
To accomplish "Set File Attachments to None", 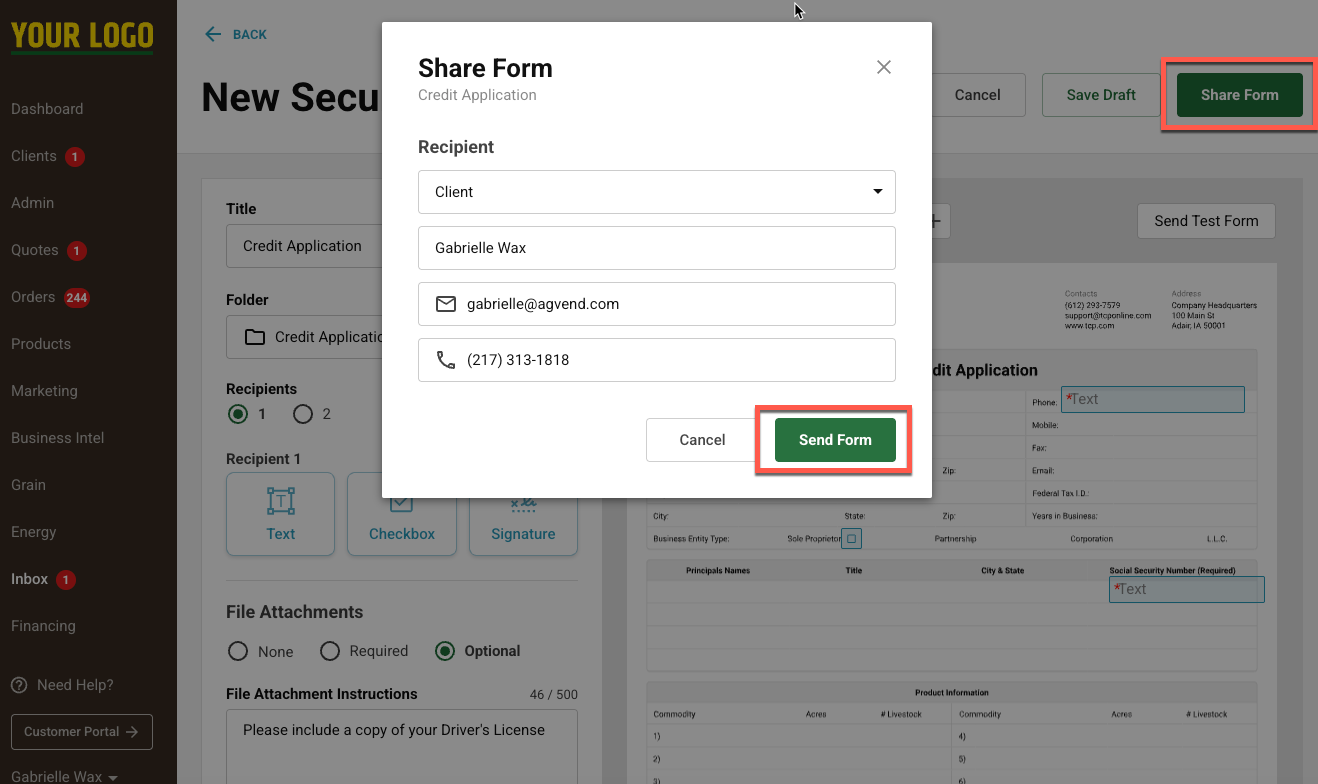I will pyautogui.click(x=237, y=651).
